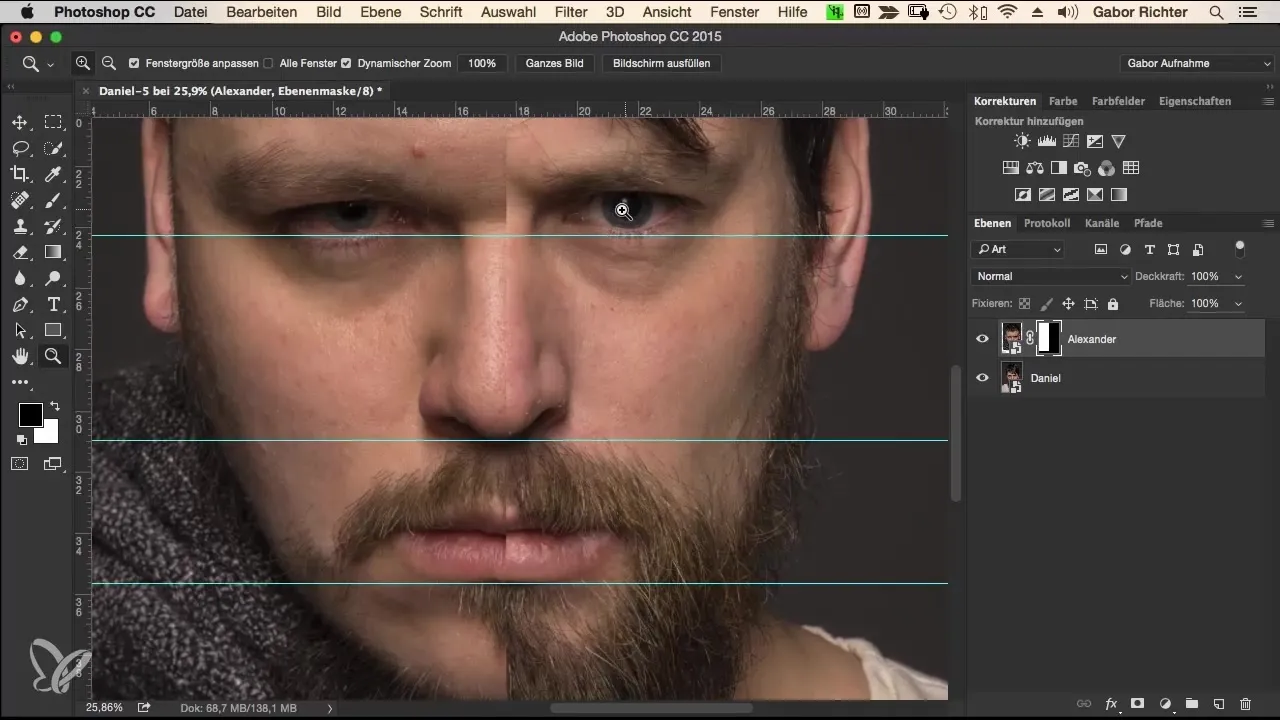Reset default foreground and background colors
The height and width of the screenshot is (720, 1280).
pos(21,439)
